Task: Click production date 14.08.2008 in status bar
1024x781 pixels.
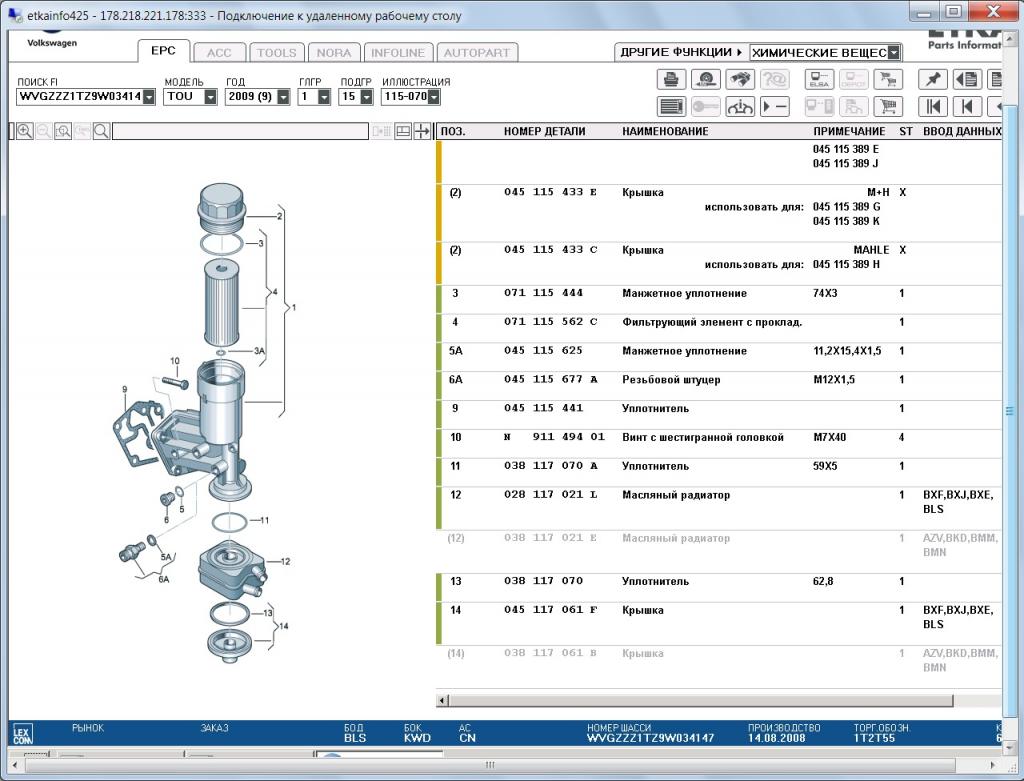Action: point(776,738)
